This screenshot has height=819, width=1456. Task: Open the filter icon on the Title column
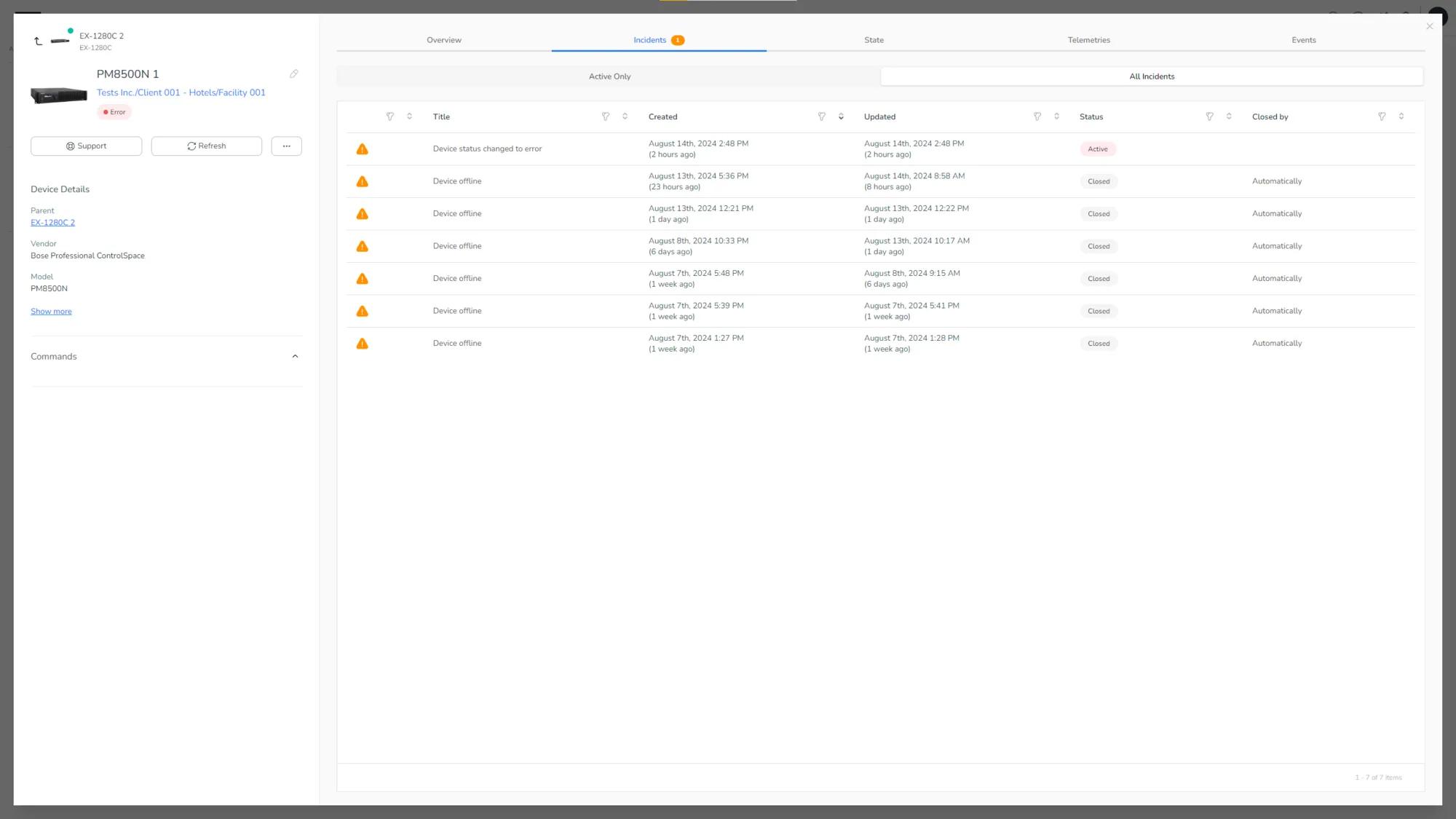coord(606,116)
